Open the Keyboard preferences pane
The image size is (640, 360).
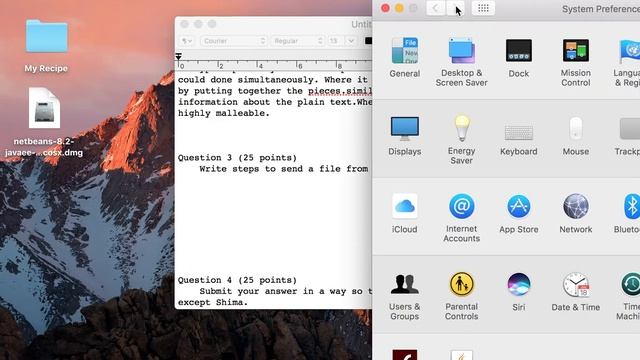pyautogui.click(x=519, y=140)
